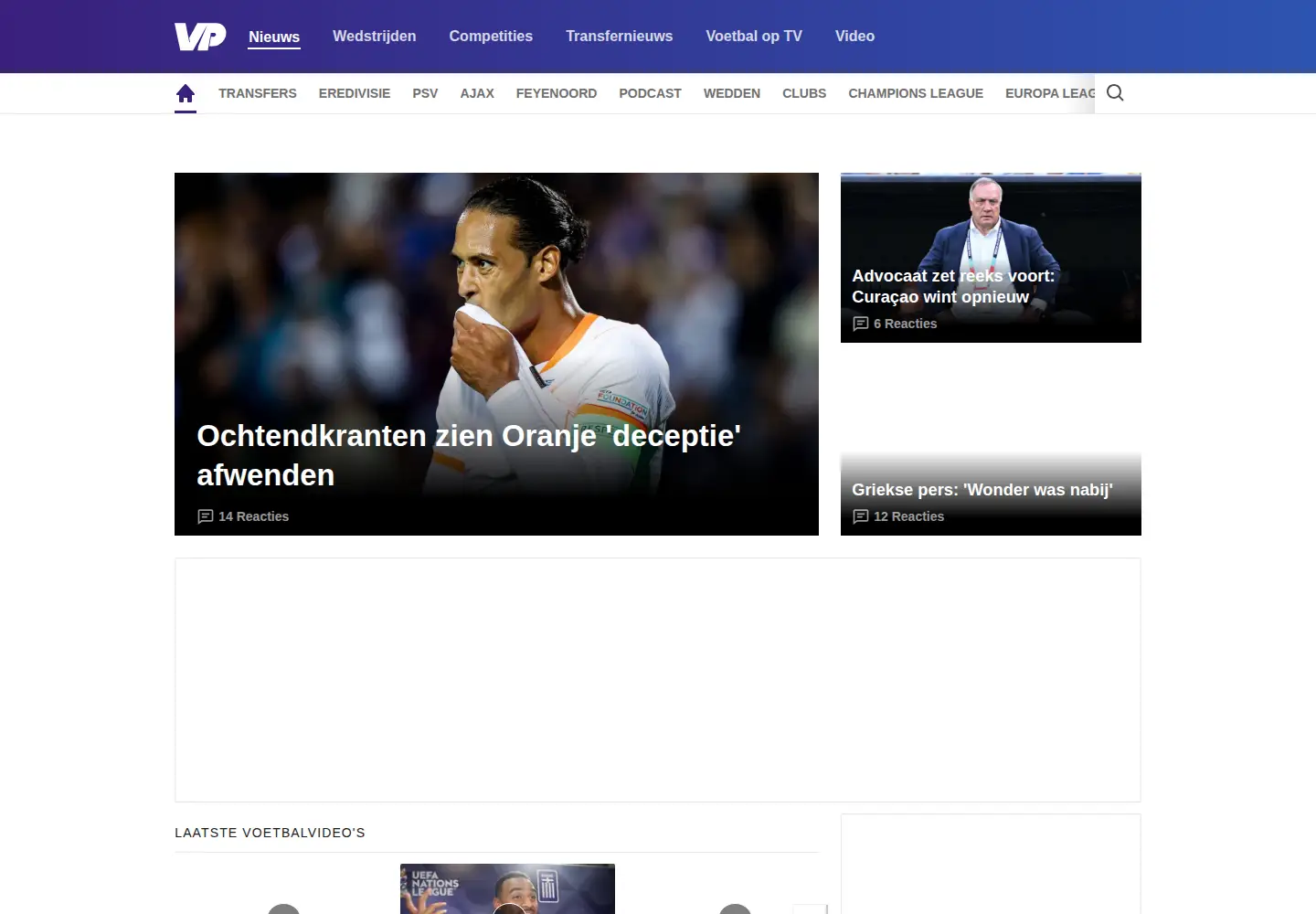The width and height of the screenshot is (1316, 914).
Task: Click the comment icon beside 14 Reacties
Action: pyautogui.click(x=206, y=516)
